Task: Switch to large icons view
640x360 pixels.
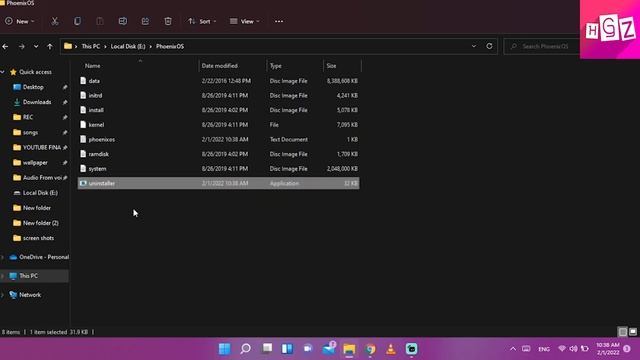Action: pyautogui.click(x=633, y=332)
